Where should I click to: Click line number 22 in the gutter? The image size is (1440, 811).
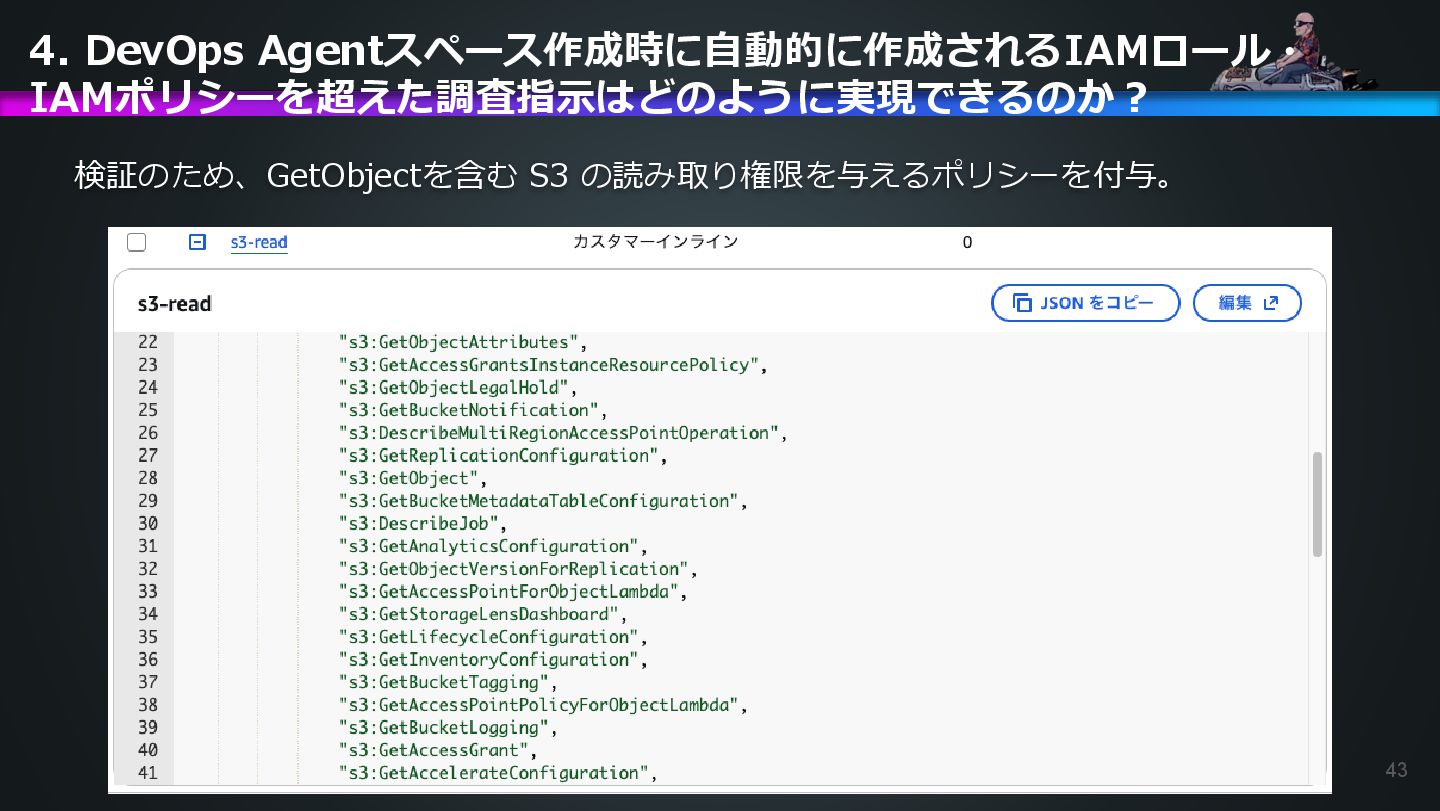point(148,342)
